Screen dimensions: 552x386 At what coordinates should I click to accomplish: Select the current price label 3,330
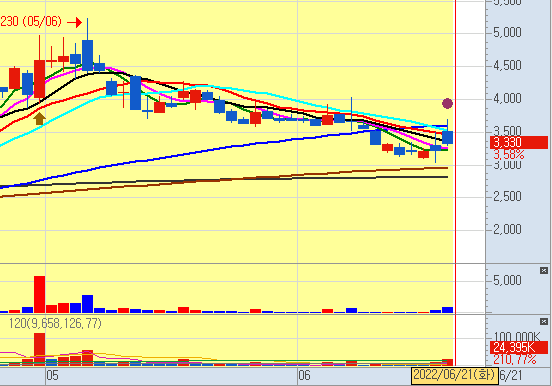click(x=519, y=143)
